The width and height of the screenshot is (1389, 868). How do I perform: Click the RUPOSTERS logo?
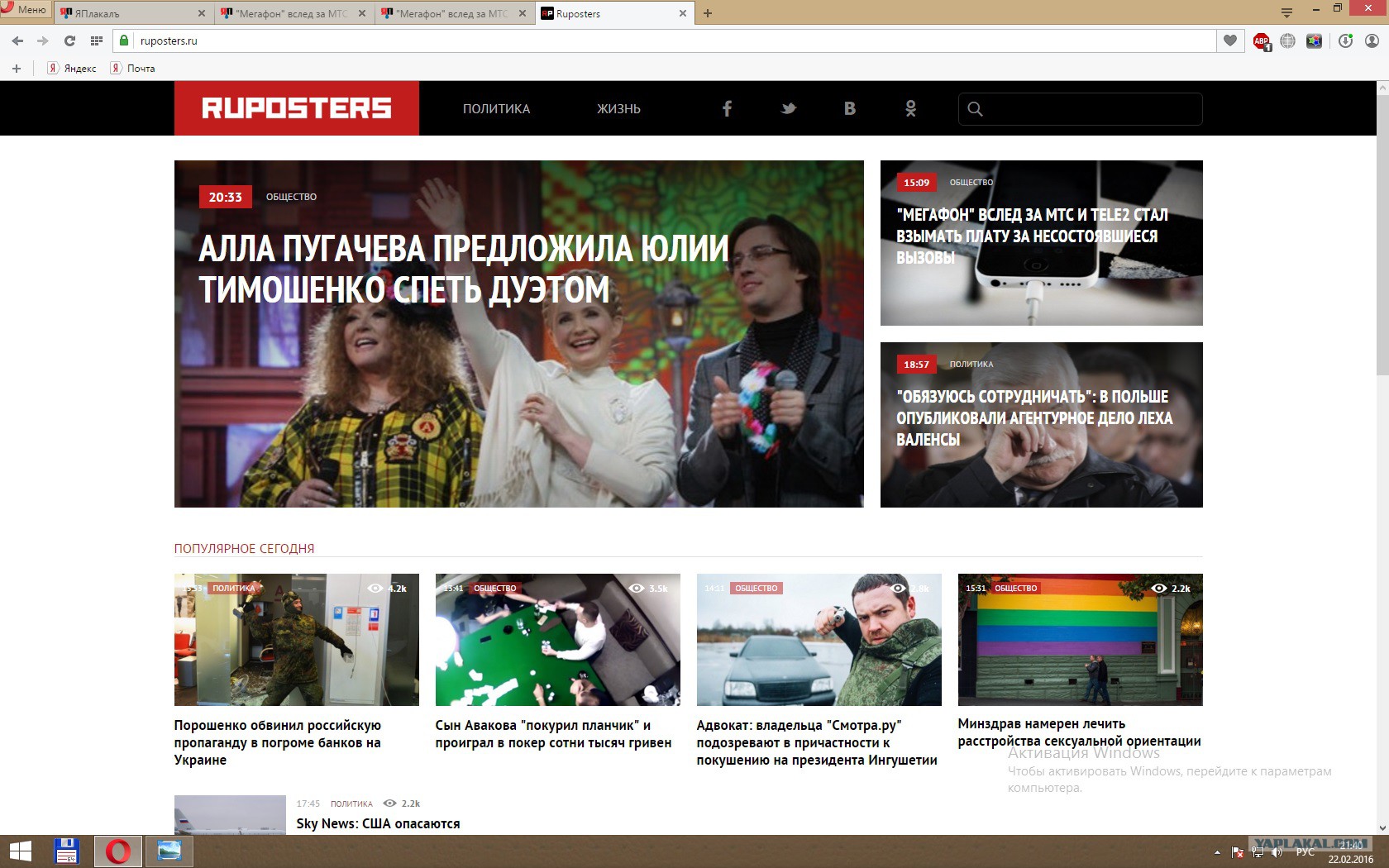click(297, 108)
